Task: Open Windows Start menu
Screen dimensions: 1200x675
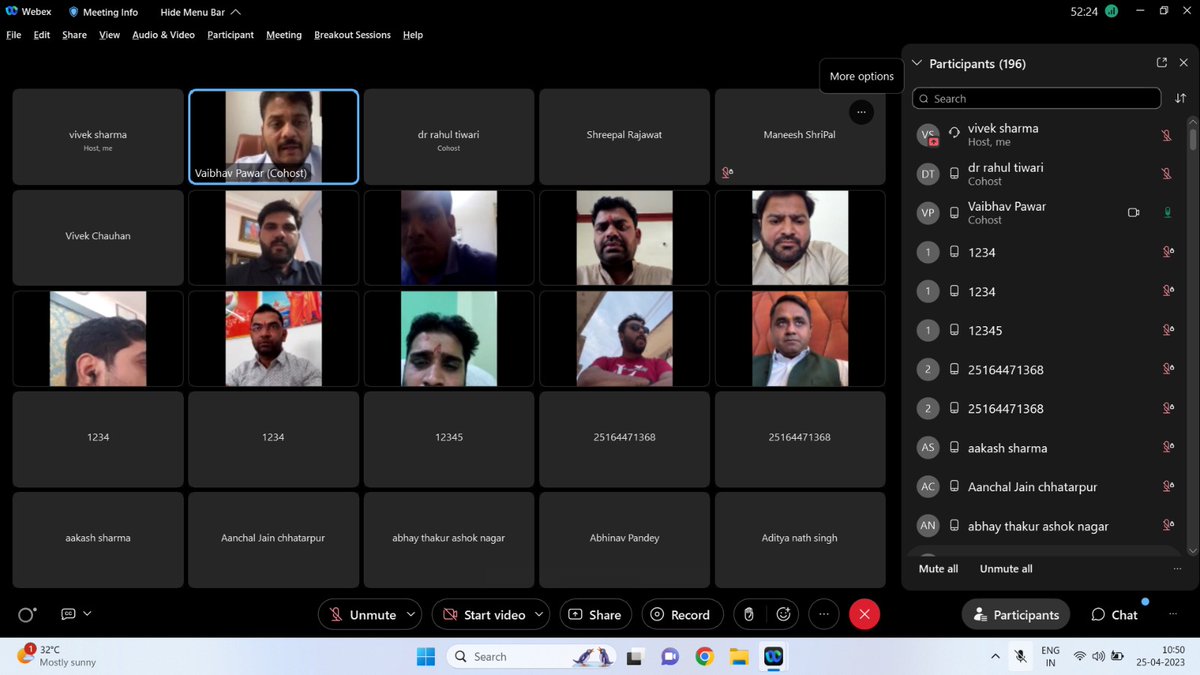Action: tap(426, 656)
